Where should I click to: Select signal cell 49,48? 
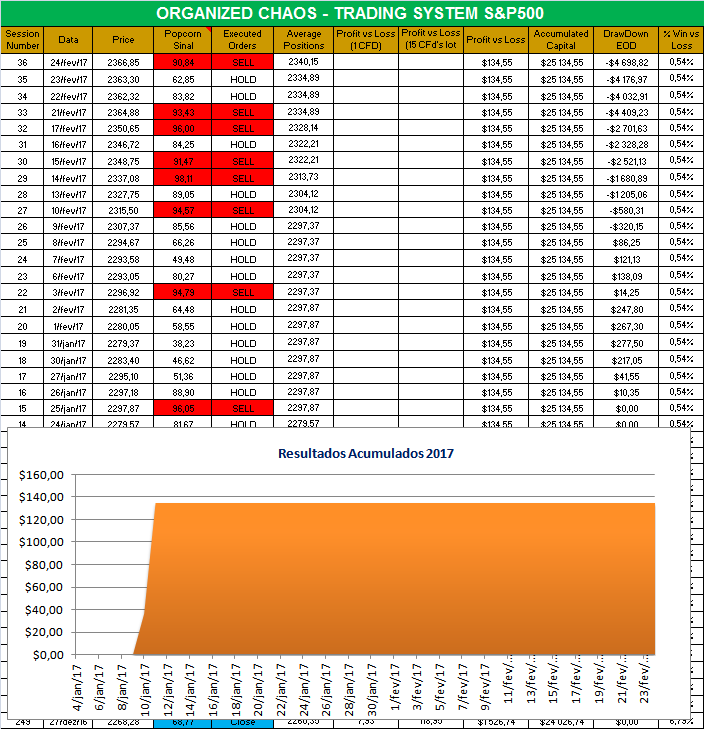pos(183,259)
